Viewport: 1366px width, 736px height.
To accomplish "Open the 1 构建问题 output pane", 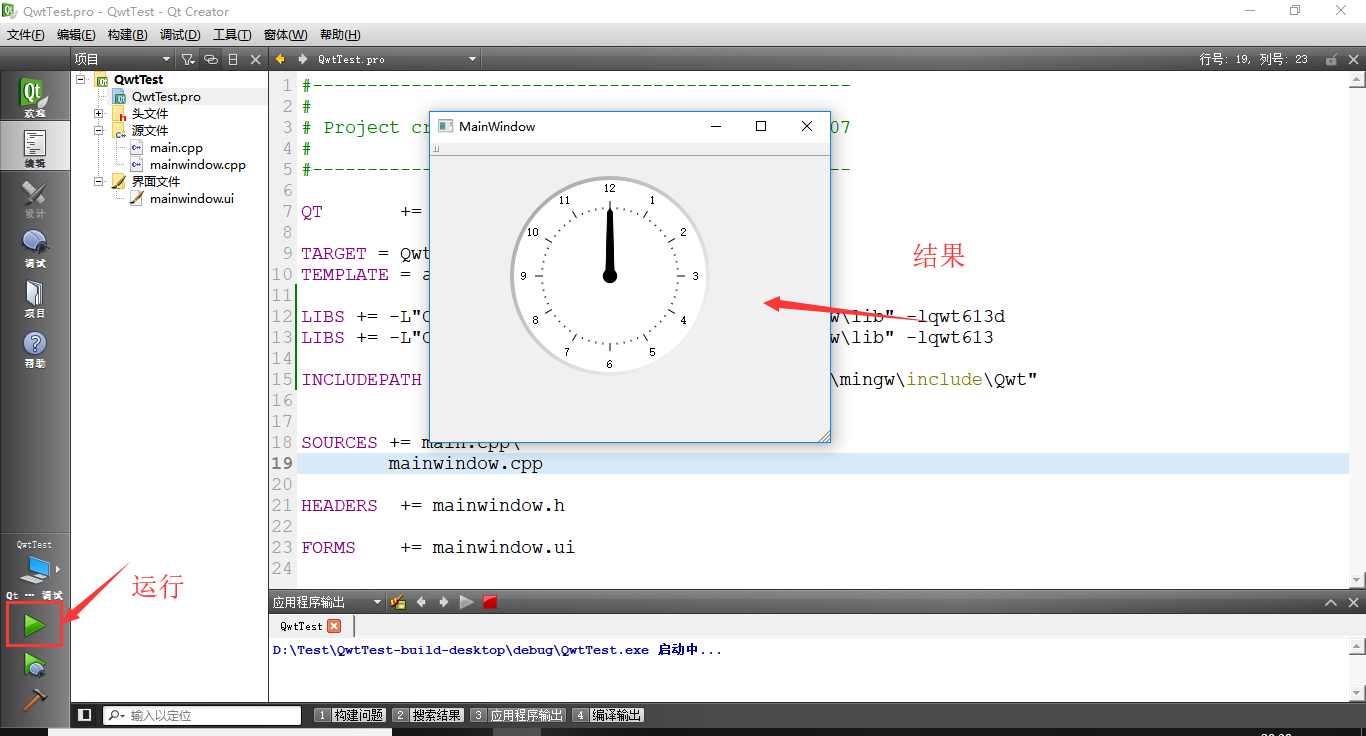I will pyautogui.click(x=350, y=715).
